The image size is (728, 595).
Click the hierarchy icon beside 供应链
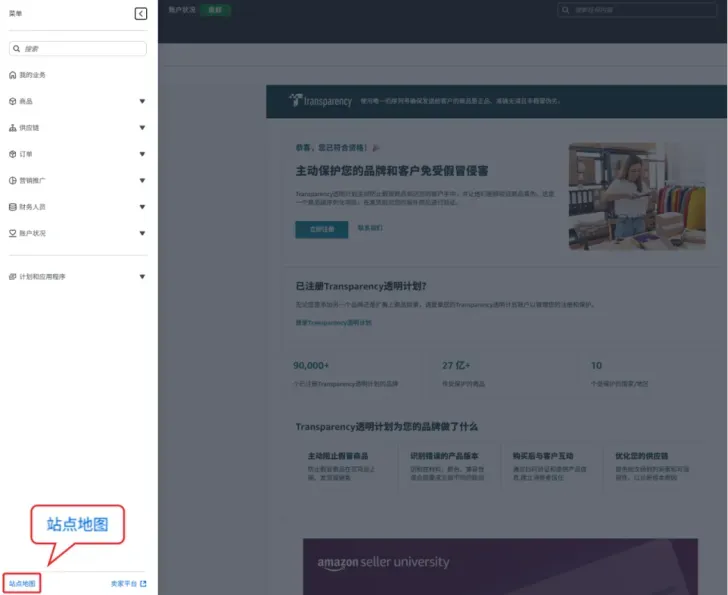(13, 128)
